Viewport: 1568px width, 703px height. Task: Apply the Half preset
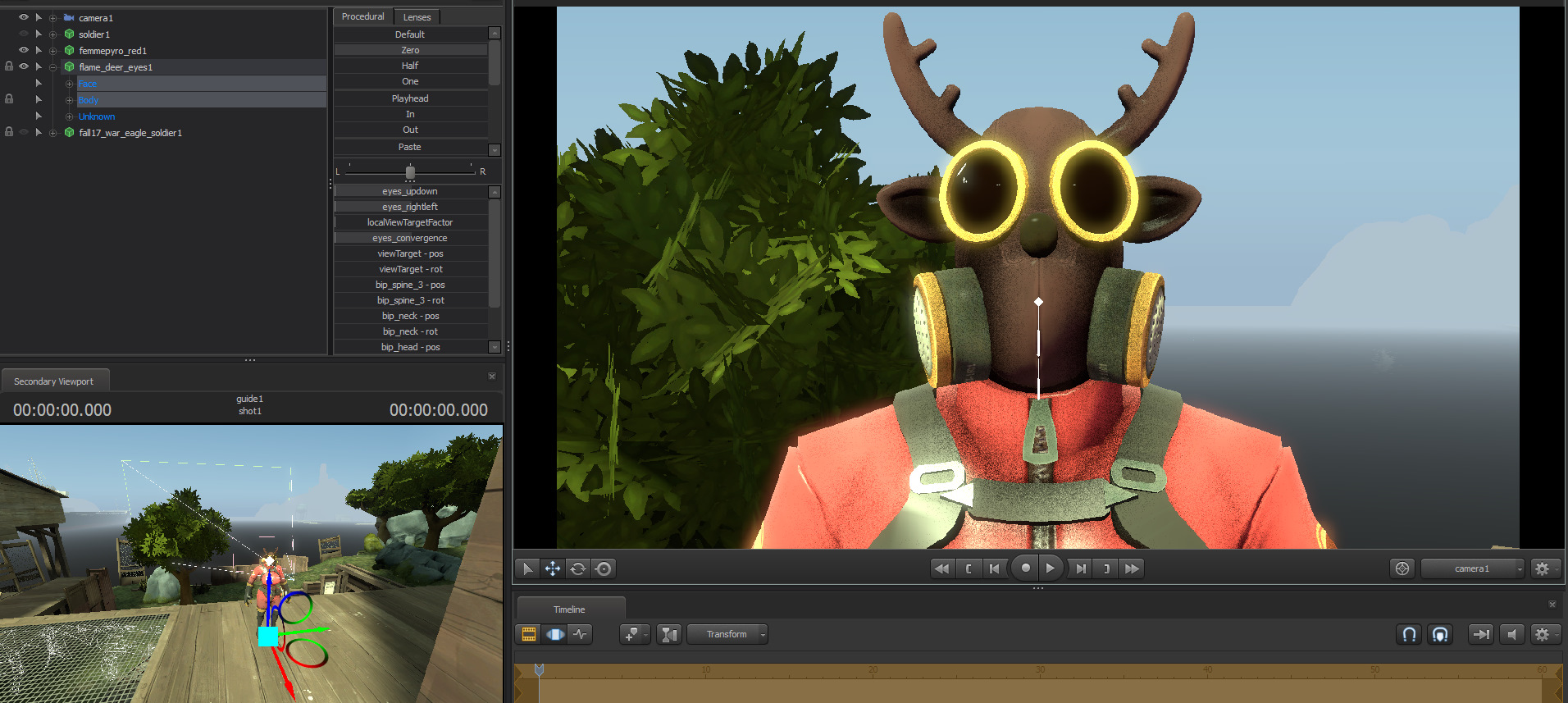tap(411, 66)
